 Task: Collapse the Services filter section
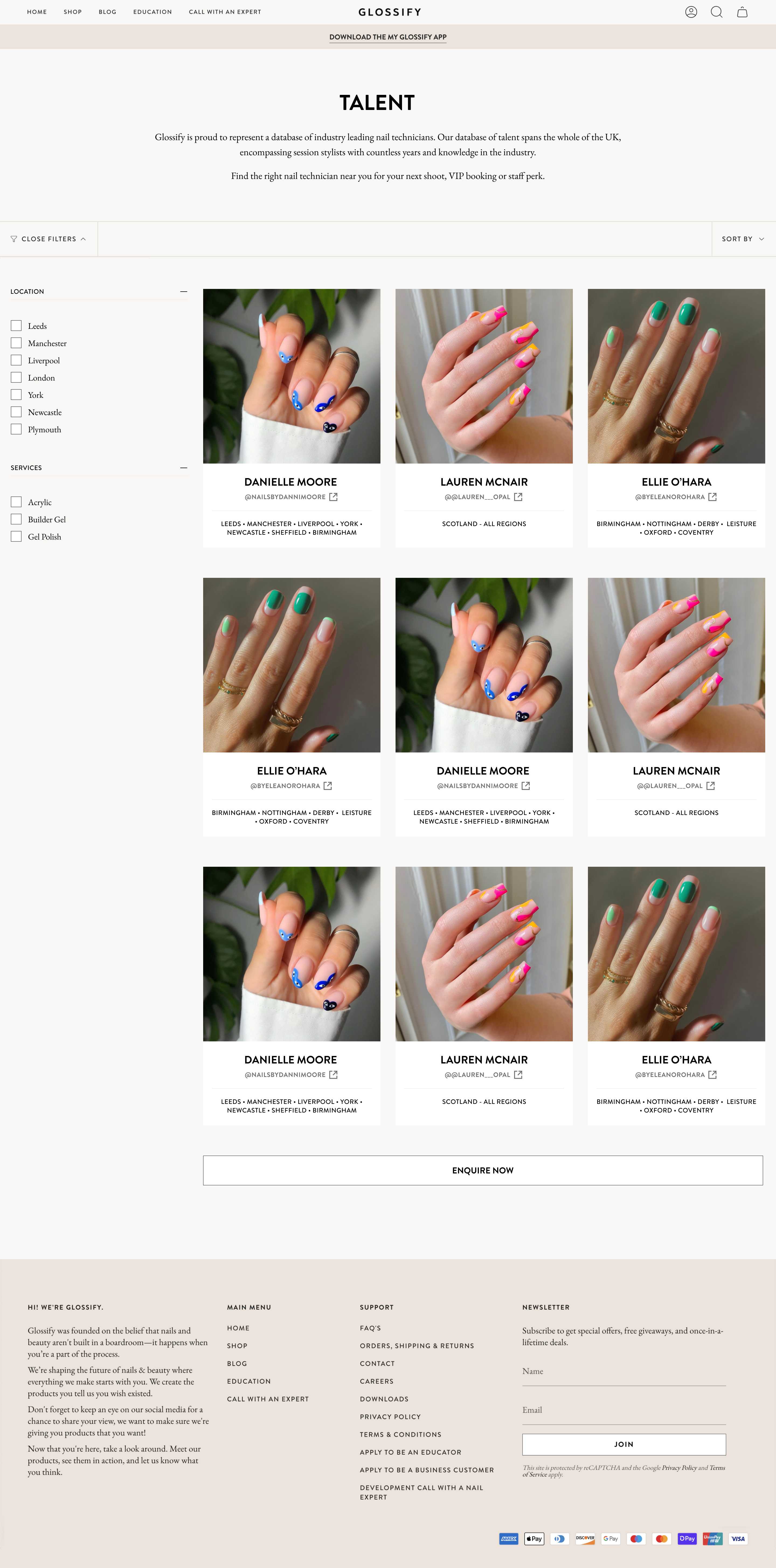pos(184,467)
